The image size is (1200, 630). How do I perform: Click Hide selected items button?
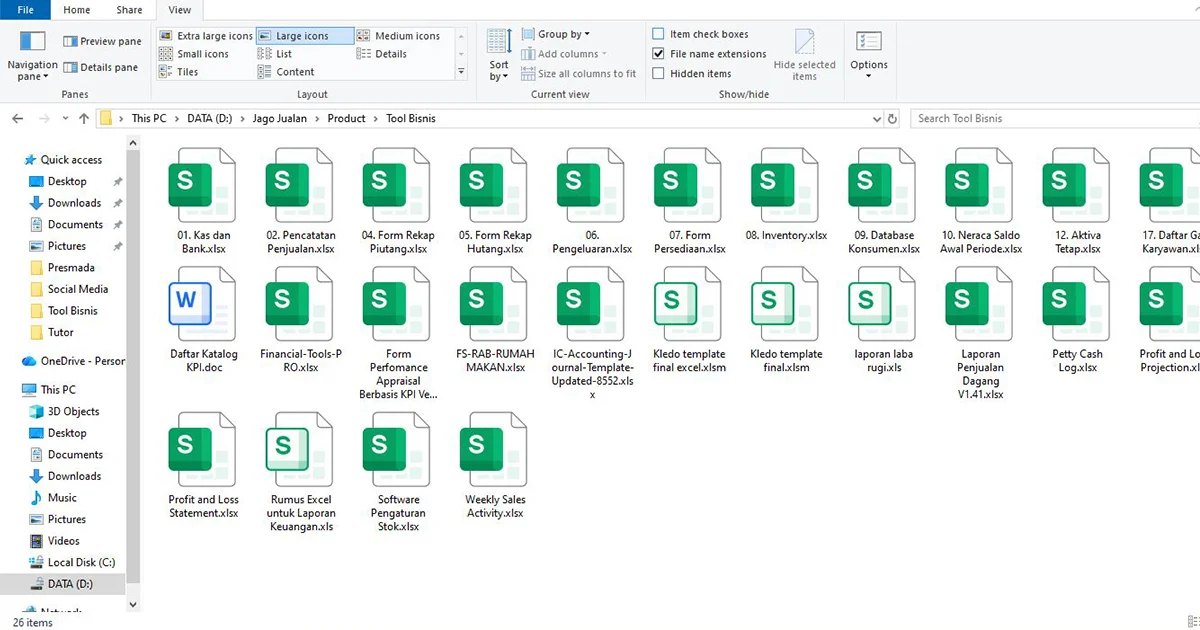click(x=804, y=55)
